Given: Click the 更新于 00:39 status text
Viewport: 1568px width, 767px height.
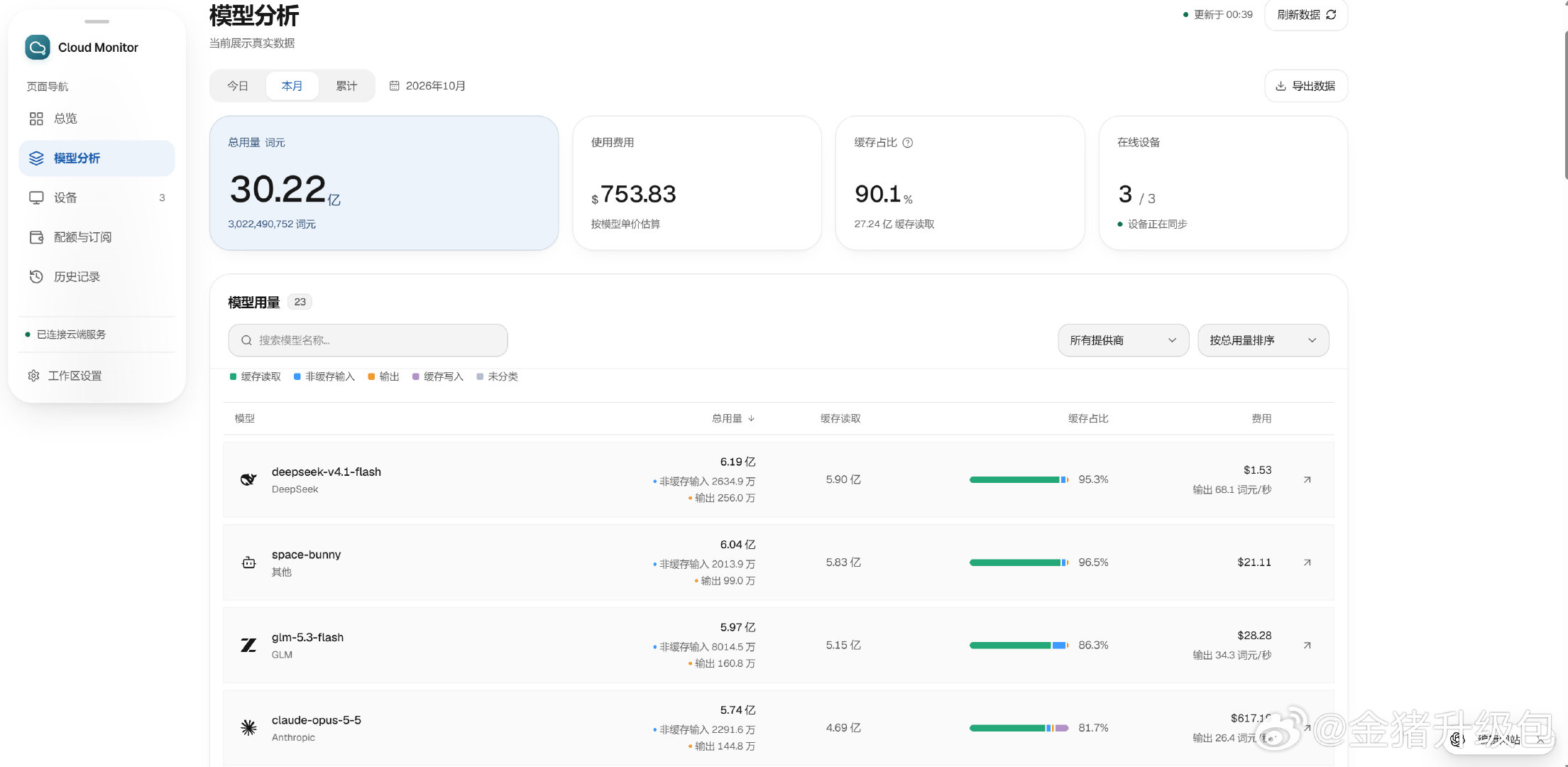Looking at the screenshot, I should [x=1218, y=15].
